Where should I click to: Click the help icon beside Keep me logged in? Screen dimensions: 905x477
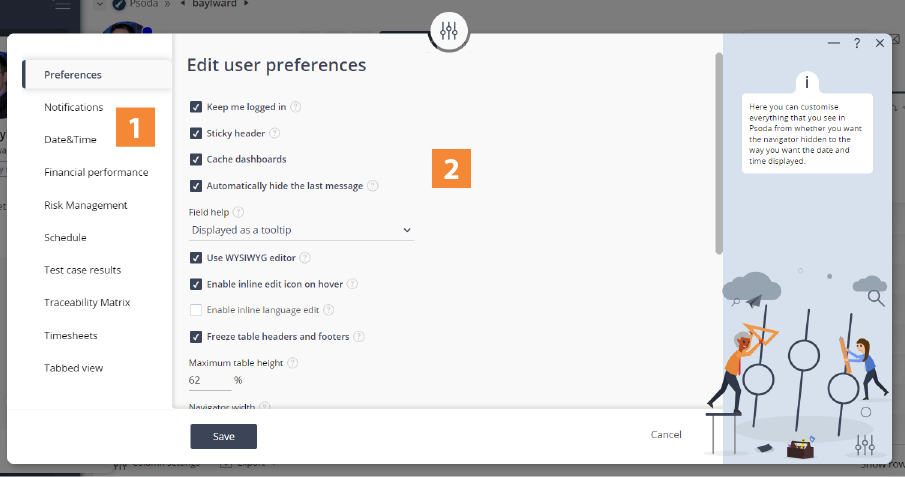(x=296, y=107)
